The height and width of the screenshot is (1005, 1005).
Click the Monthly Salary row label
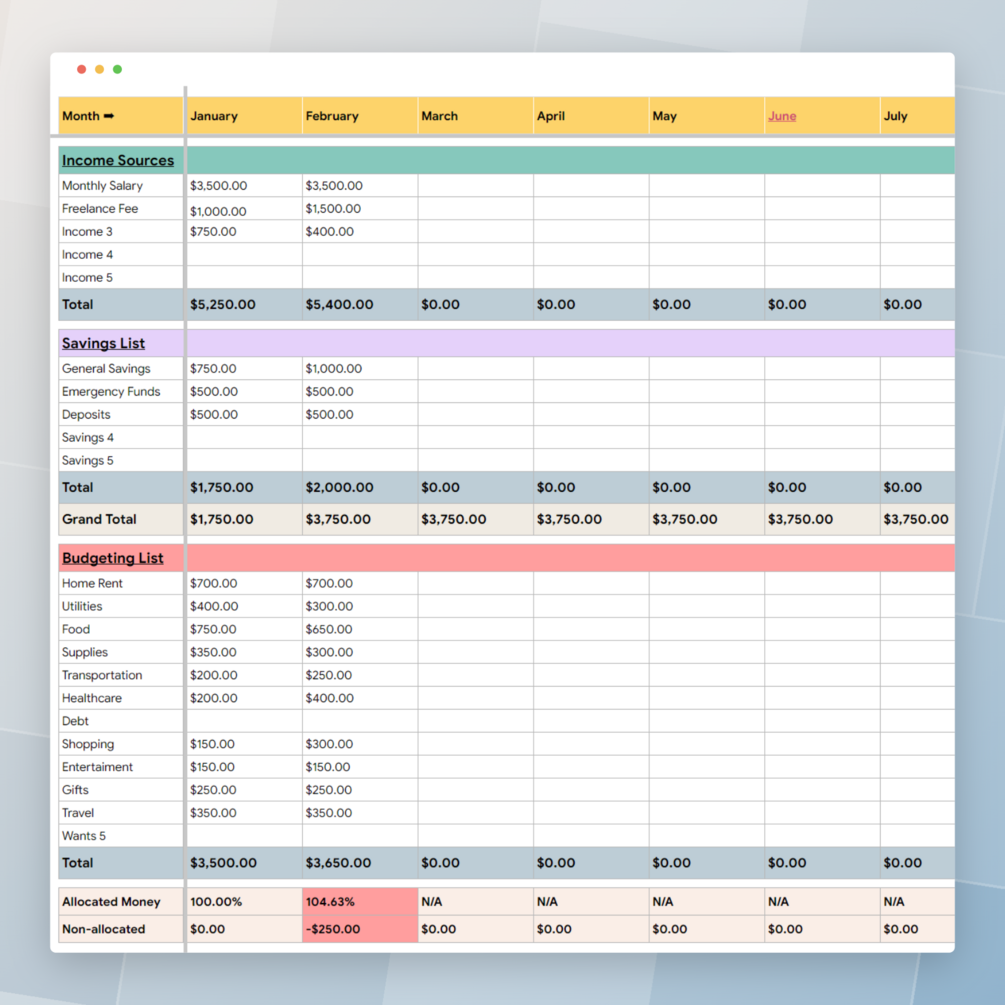[x=102, y=186]
